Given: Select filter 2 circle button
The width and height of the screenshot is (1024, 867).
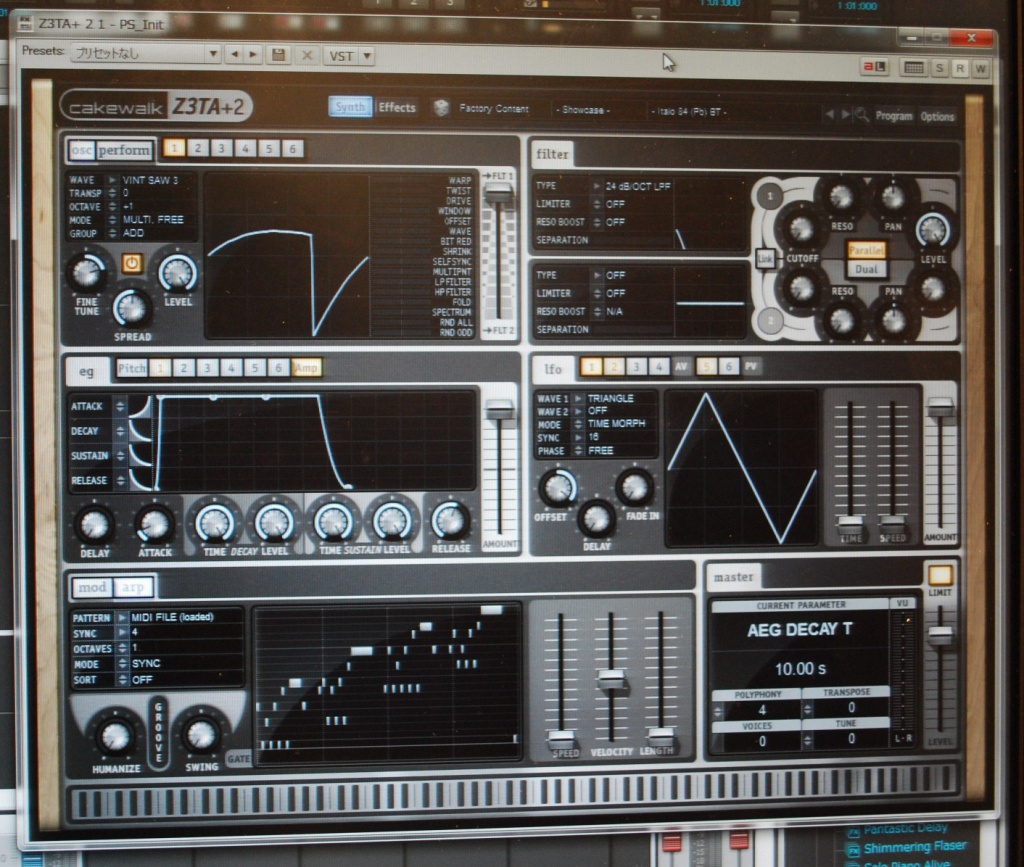Looking at the screenshot, I should pos(771,321).
